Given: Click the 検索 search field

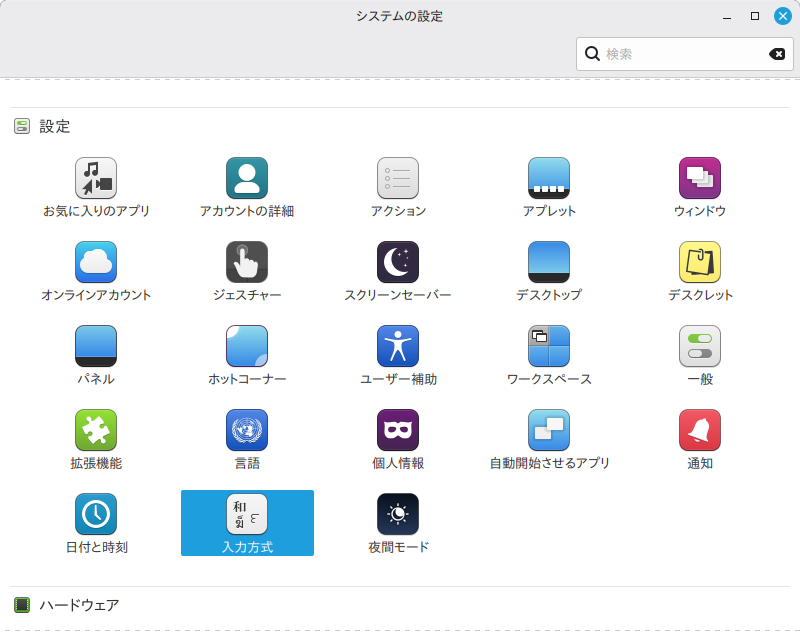Looking at the screenshot, I should [x=680, y=54].
